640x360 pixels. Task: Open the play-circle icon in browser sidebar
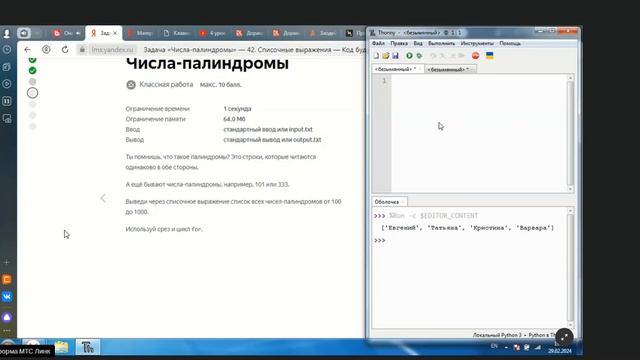(7, 84)
